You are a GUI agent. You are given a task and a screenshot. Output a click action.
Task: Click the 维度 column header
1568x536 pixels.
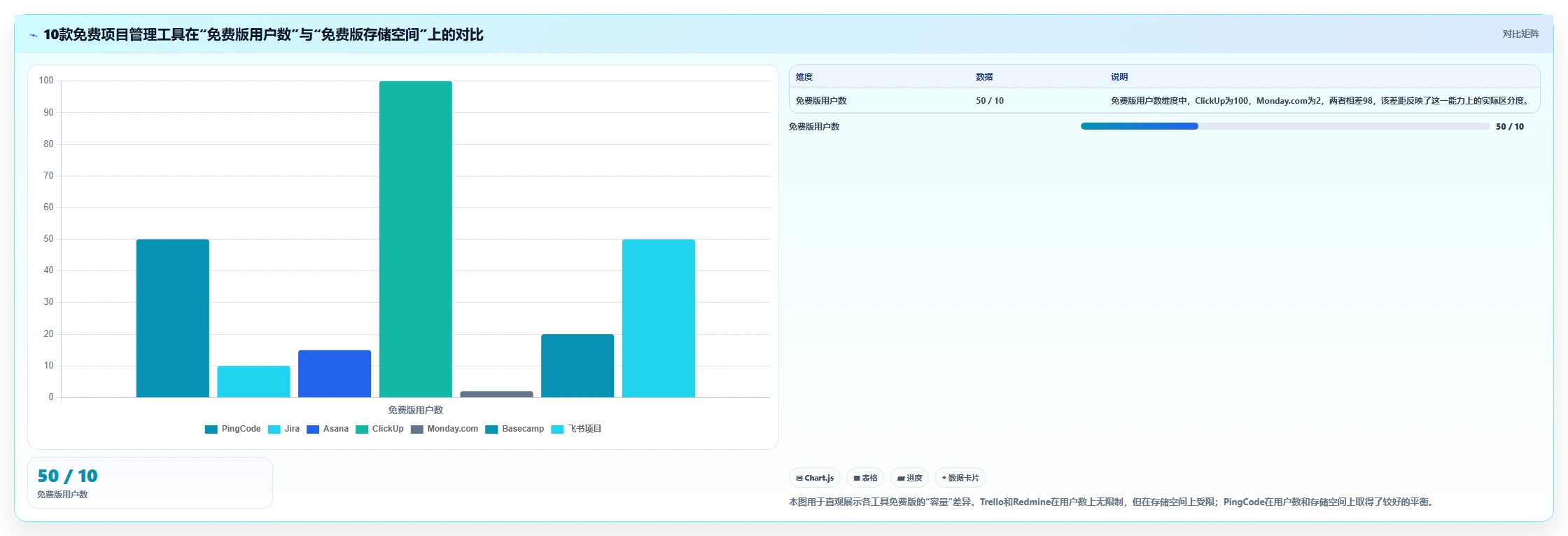pos(804,77)
